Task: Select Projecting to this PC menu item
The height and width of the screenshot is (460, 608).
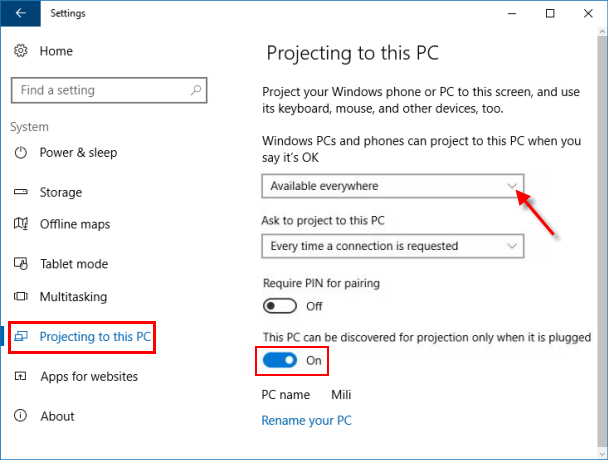Action: (95, 337)
